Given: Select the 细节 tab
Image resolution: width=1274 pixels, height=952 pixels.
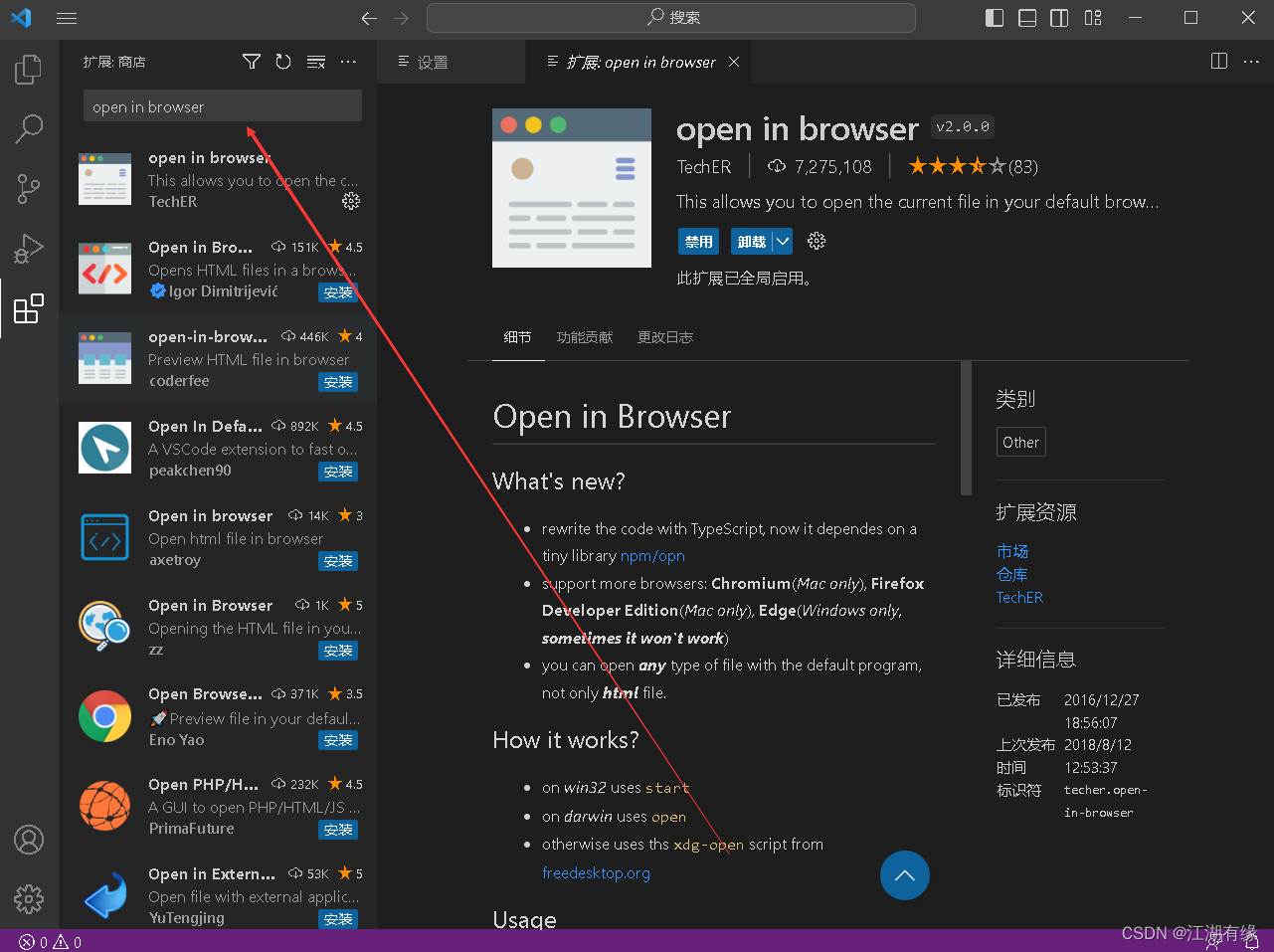Looking at the screenshot, I should click(x=517, y=337).
